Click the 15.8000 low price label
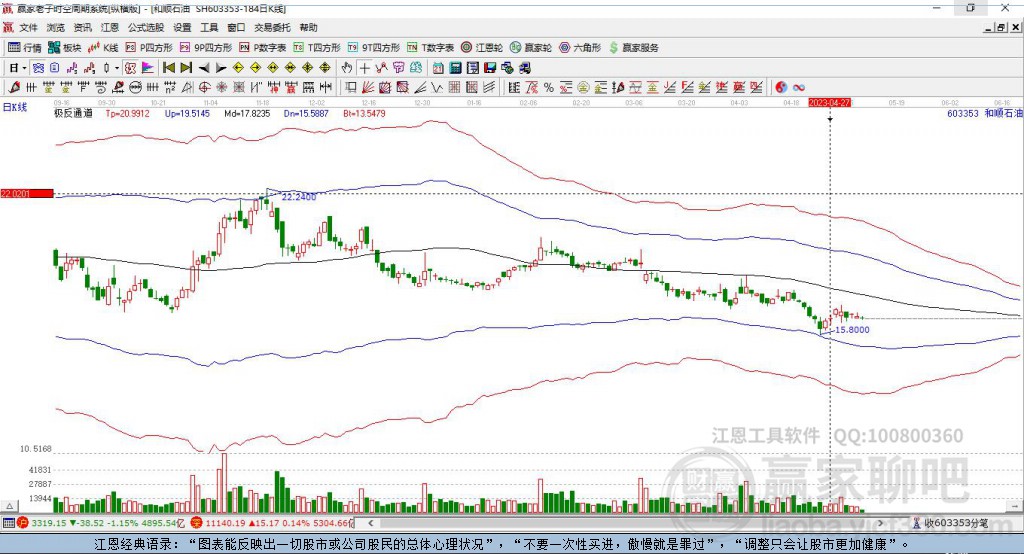Viewport: 1024px width, 554px height. click(852, 330)
